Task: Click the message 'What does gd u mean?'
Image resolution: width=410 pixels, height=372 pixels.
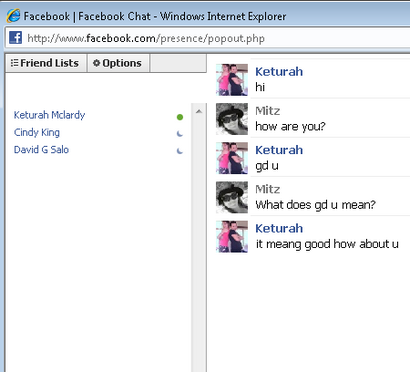Action: pyautogui.click(x=315, y=205)
